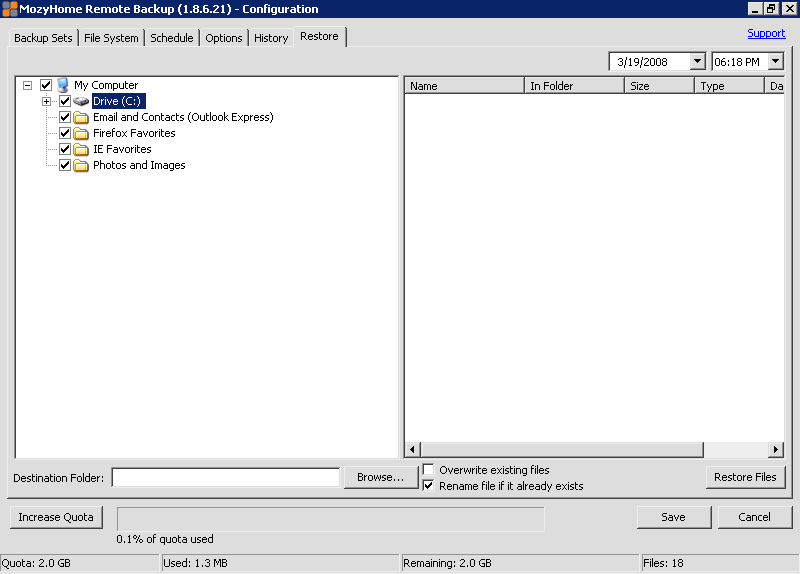Expand the Drive (C:) tree node
Viewport: 800px width, 574px height.
pos(46,101)
